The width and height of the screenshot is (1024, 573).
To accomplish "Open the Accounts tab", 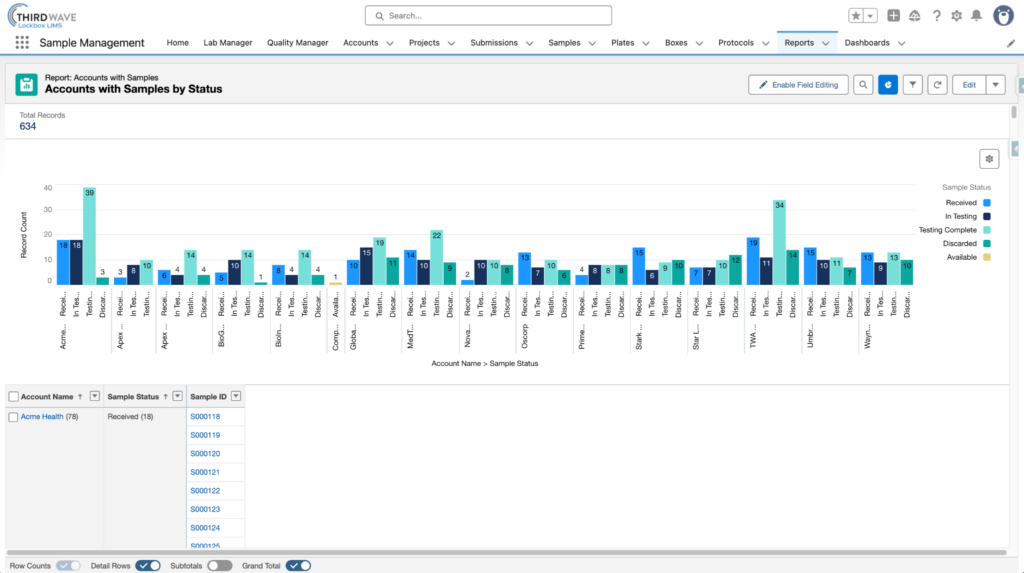I will tap(360, 42).
